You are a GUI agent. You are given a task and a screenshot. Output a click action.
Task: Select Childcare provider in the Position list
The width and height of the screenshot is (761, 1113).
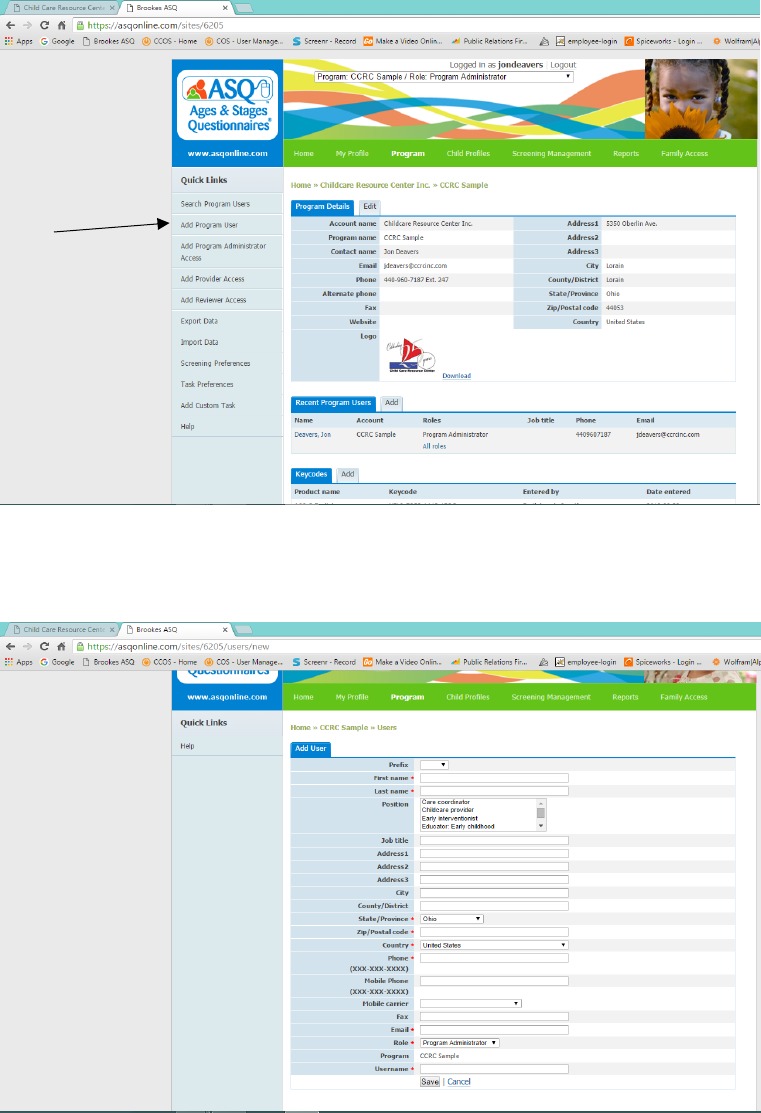[x=449, y=810]
